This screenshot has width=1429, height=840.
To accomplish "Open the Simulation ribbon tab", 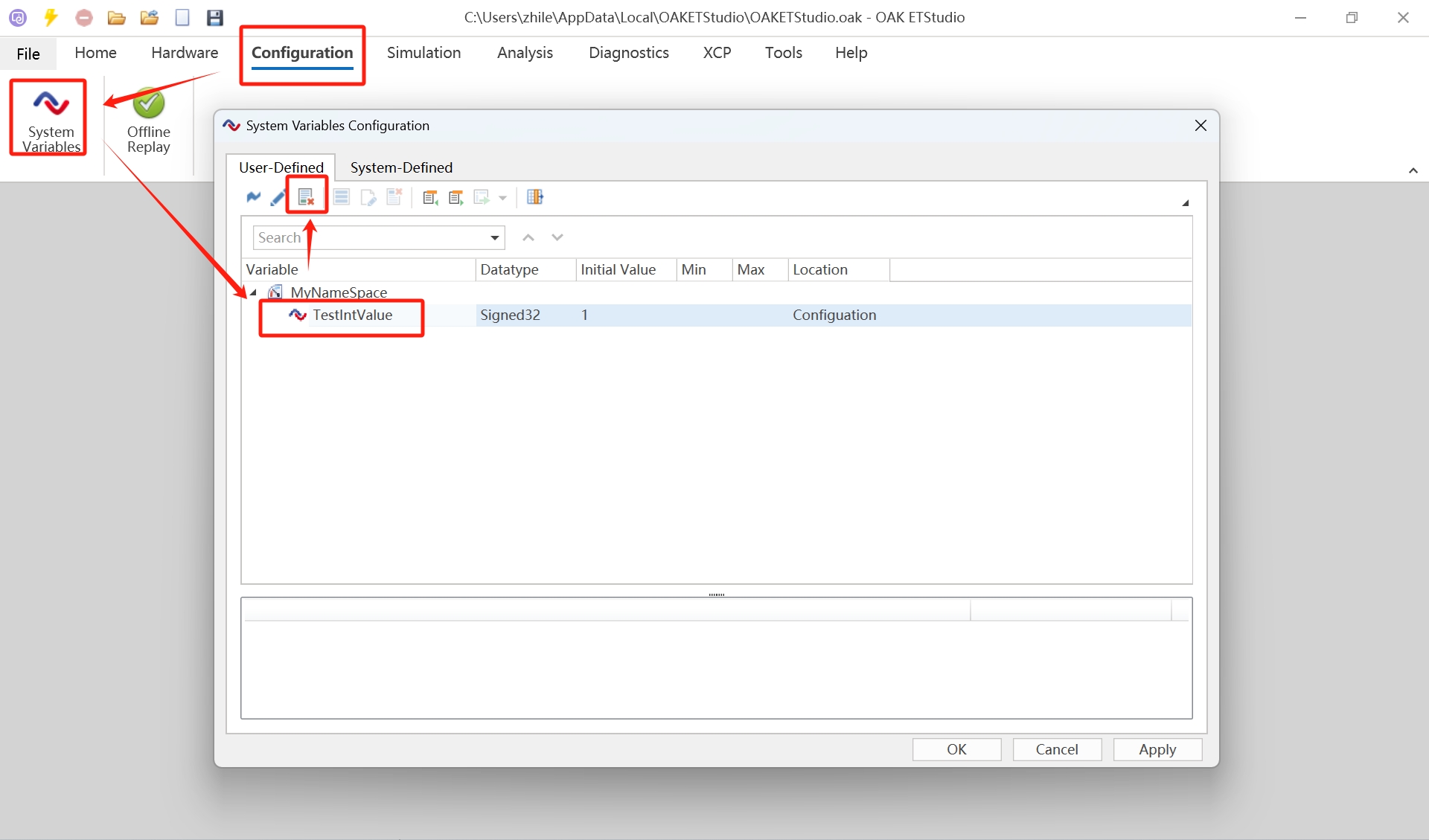I will [423, 53].
